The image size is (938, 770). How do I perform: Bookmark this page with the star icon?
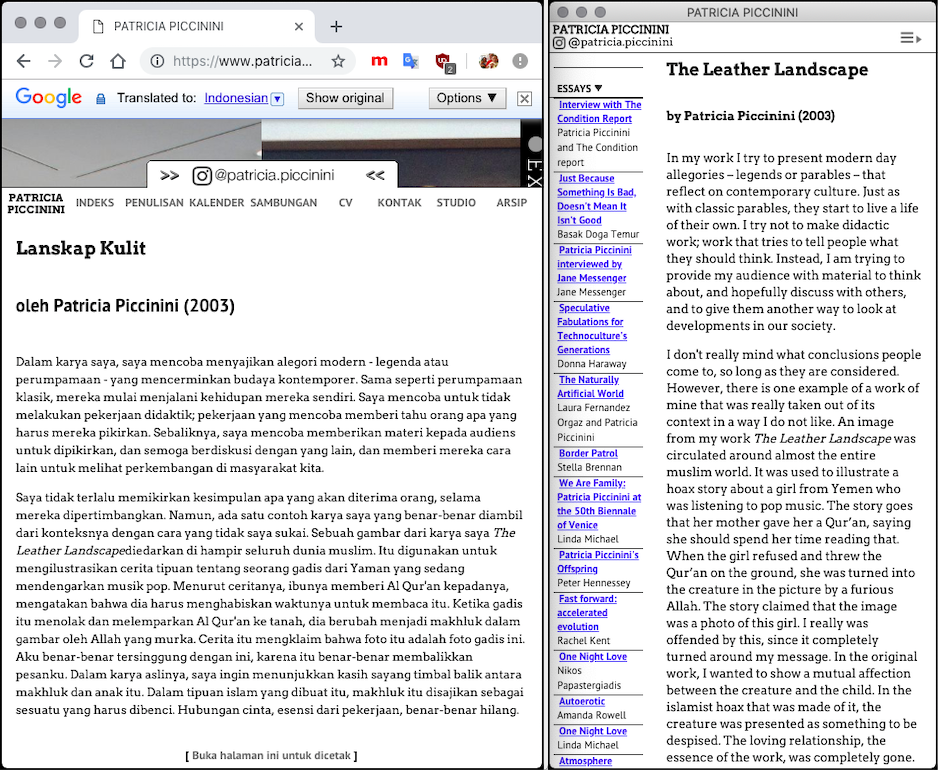tap(338, 61)
